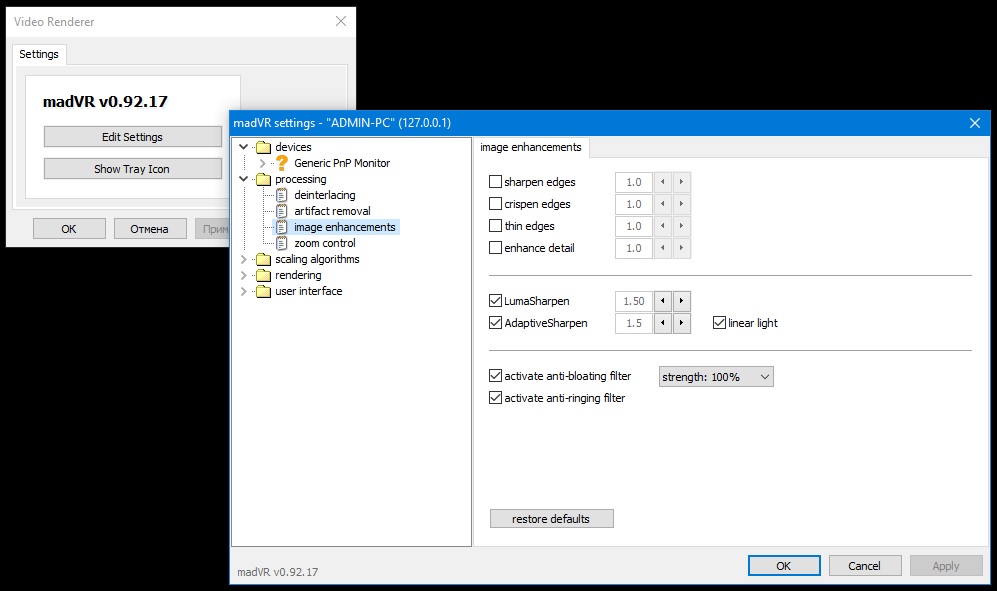Select the image enhancements tab
This screenshot has height=591, width=997.
pyautogui.click(x=531, y=147)
